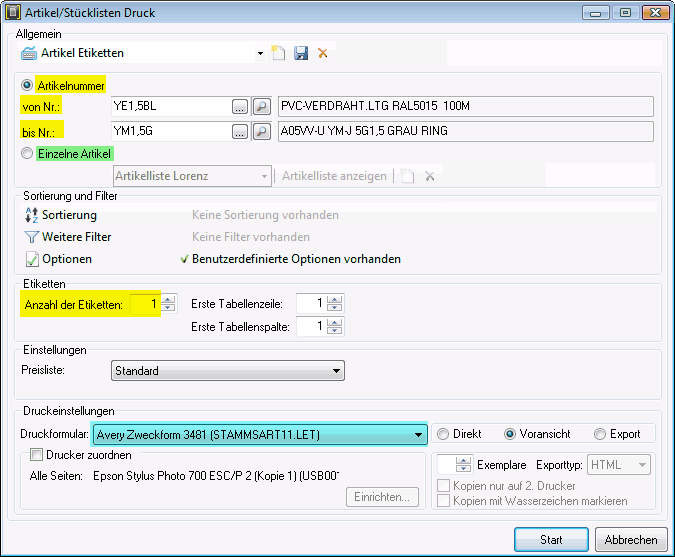Click the Benutzerdefinierte Optionen vorhanden text
The width and height of the screenshot is (675, 557).
[296, 259]
